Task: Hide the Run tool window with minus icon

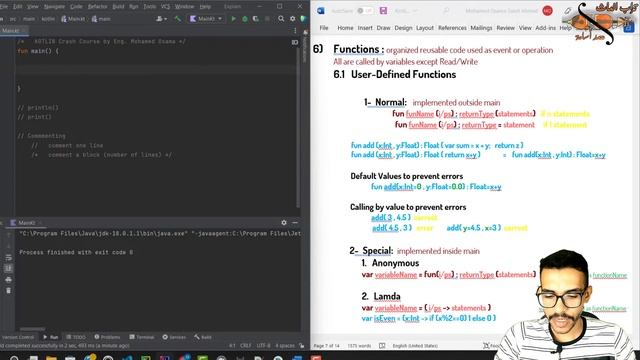Action: pyautogui.click(x=295, y=222)
